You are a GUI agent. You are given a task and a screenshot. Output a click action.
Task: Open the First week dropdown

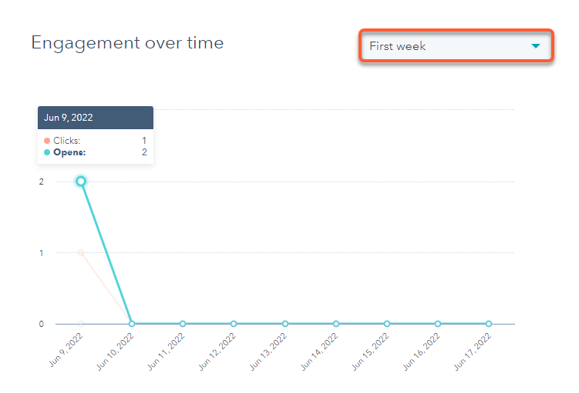456,46
